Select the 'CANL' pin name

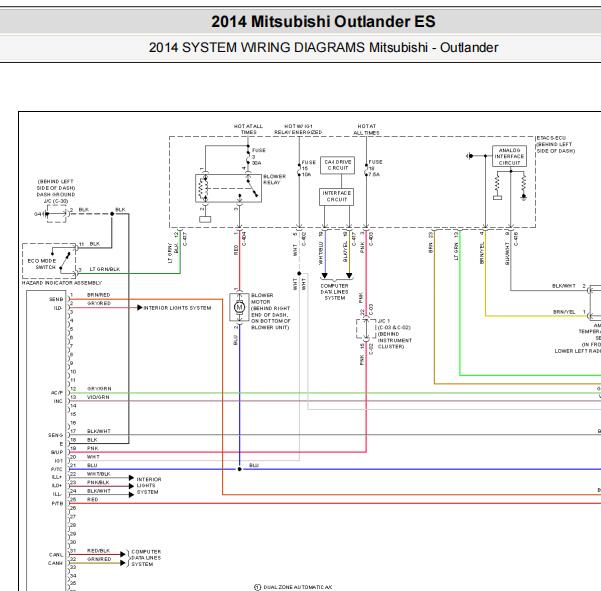[x=56, y=555]
